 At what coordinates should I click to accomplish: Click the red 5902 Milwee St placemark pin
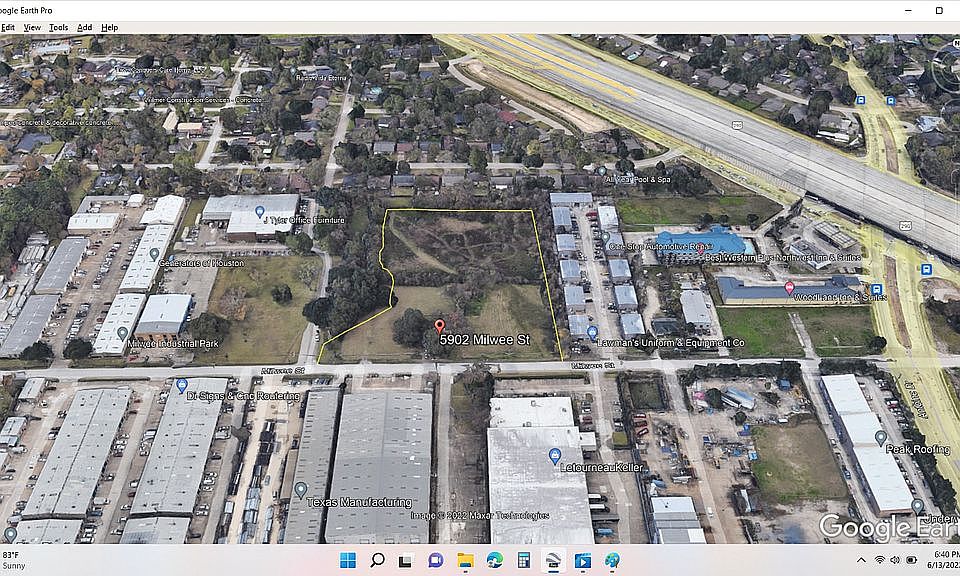tap(439, 326)
